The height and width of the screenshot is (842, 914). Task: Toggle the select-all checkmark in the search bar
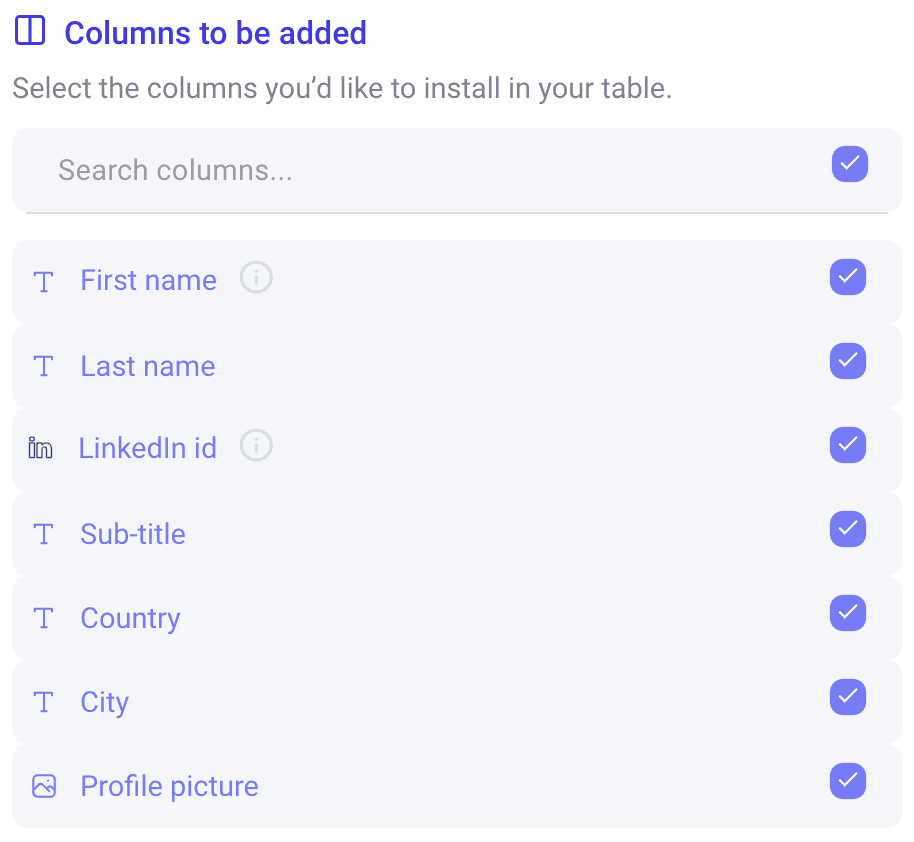point(850,164)
